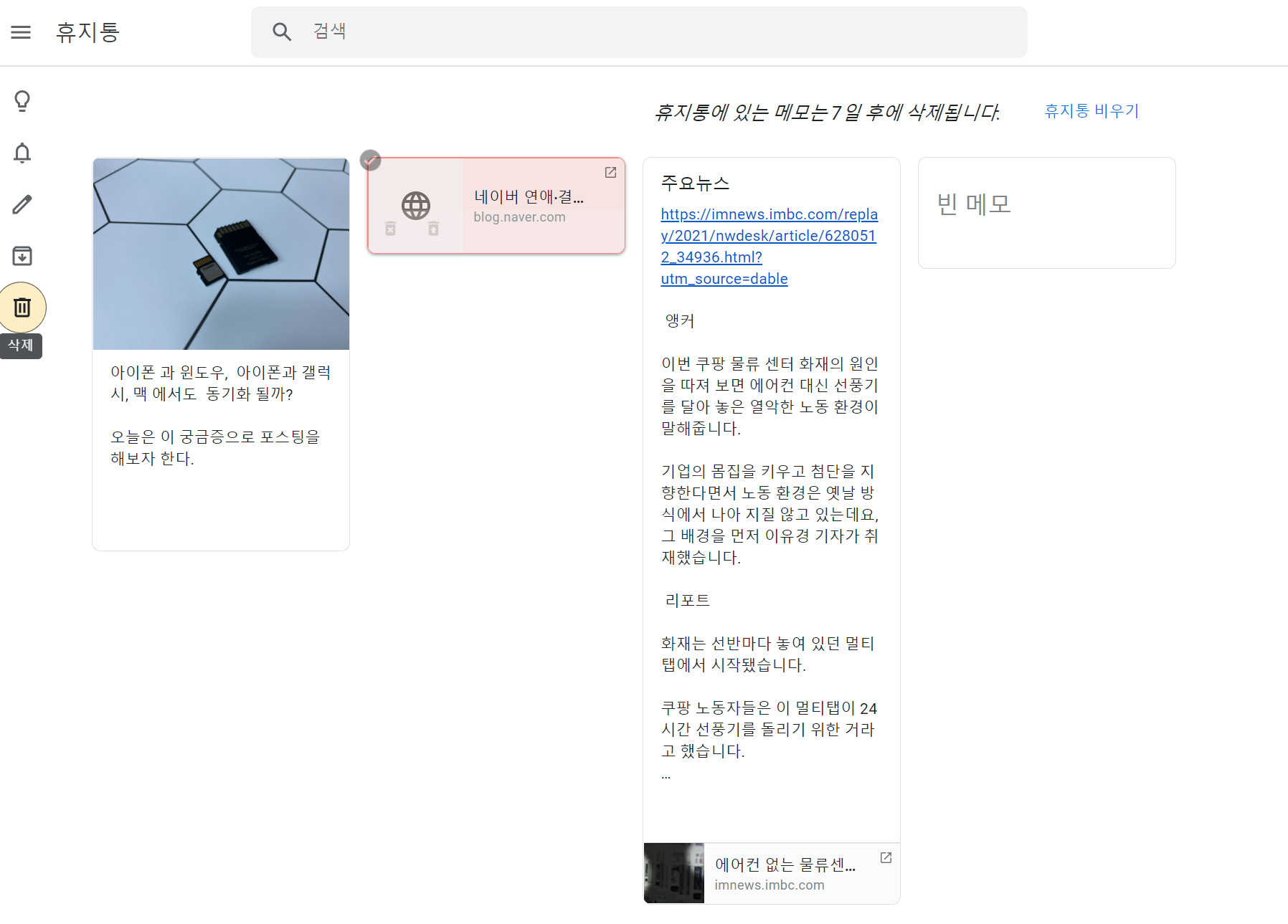Click 휴지통 비우기 empty trash link
This screenshot has width=1288, height=924.
[1092, 111]
